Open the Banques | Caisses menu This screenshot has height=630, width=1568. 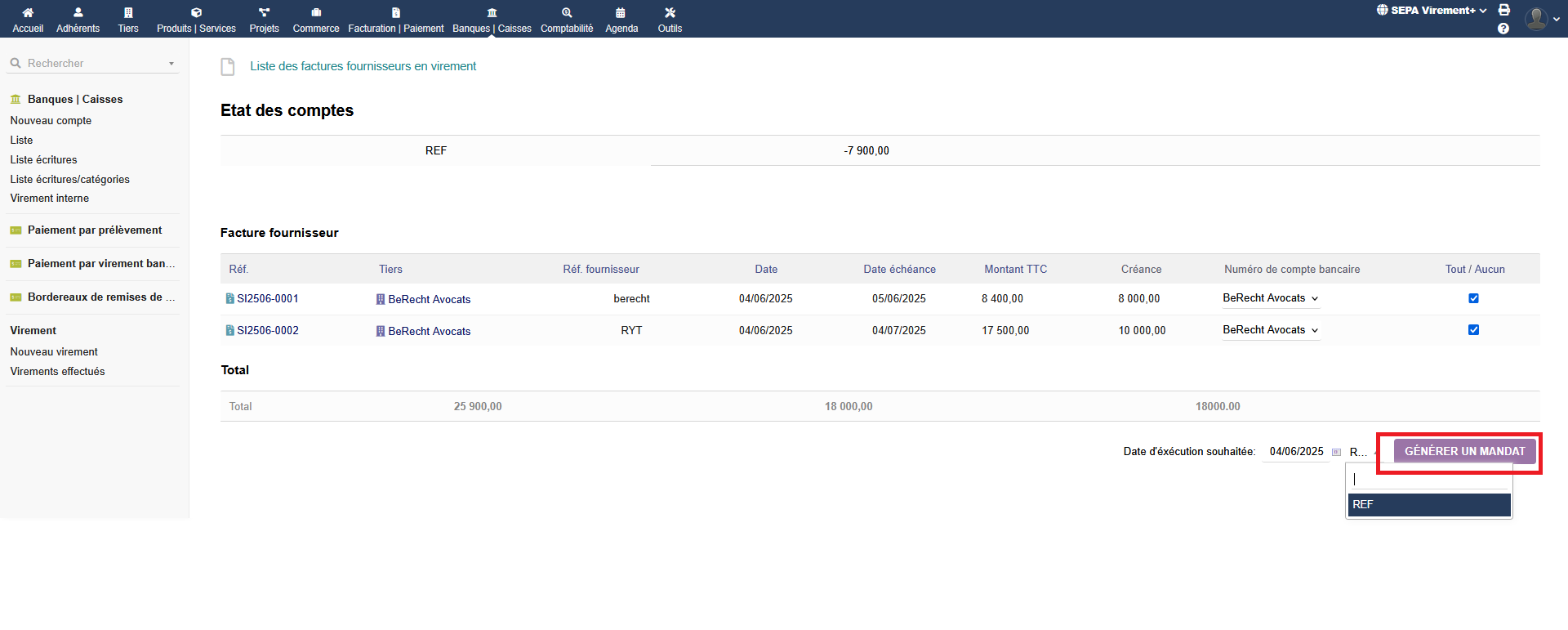[x=492, y=20]
